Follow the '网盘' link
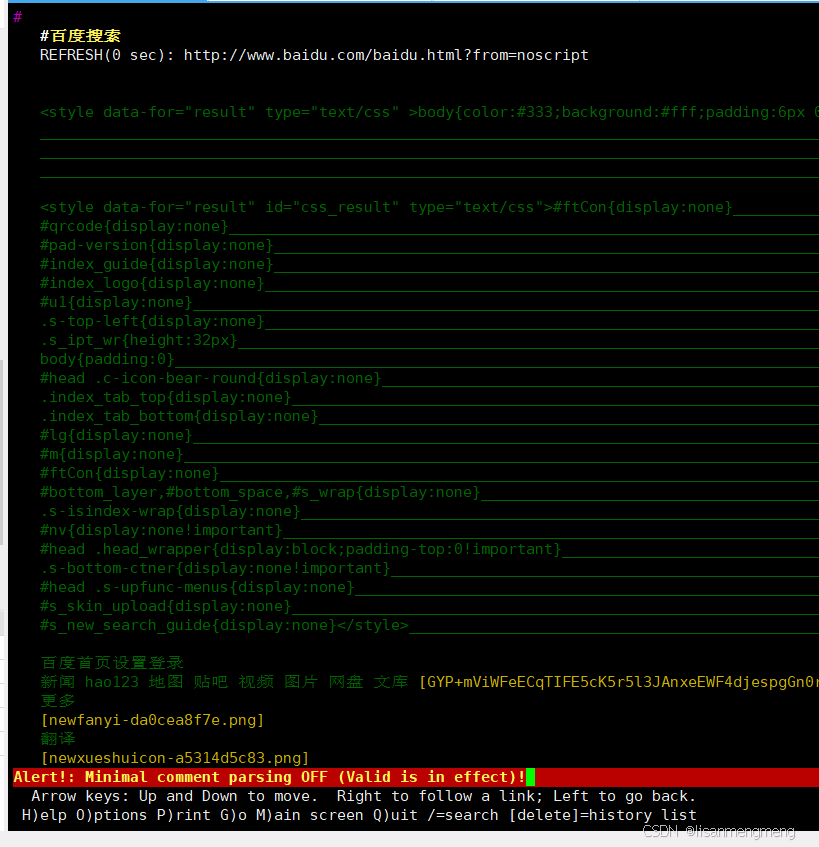 [346, 682]
